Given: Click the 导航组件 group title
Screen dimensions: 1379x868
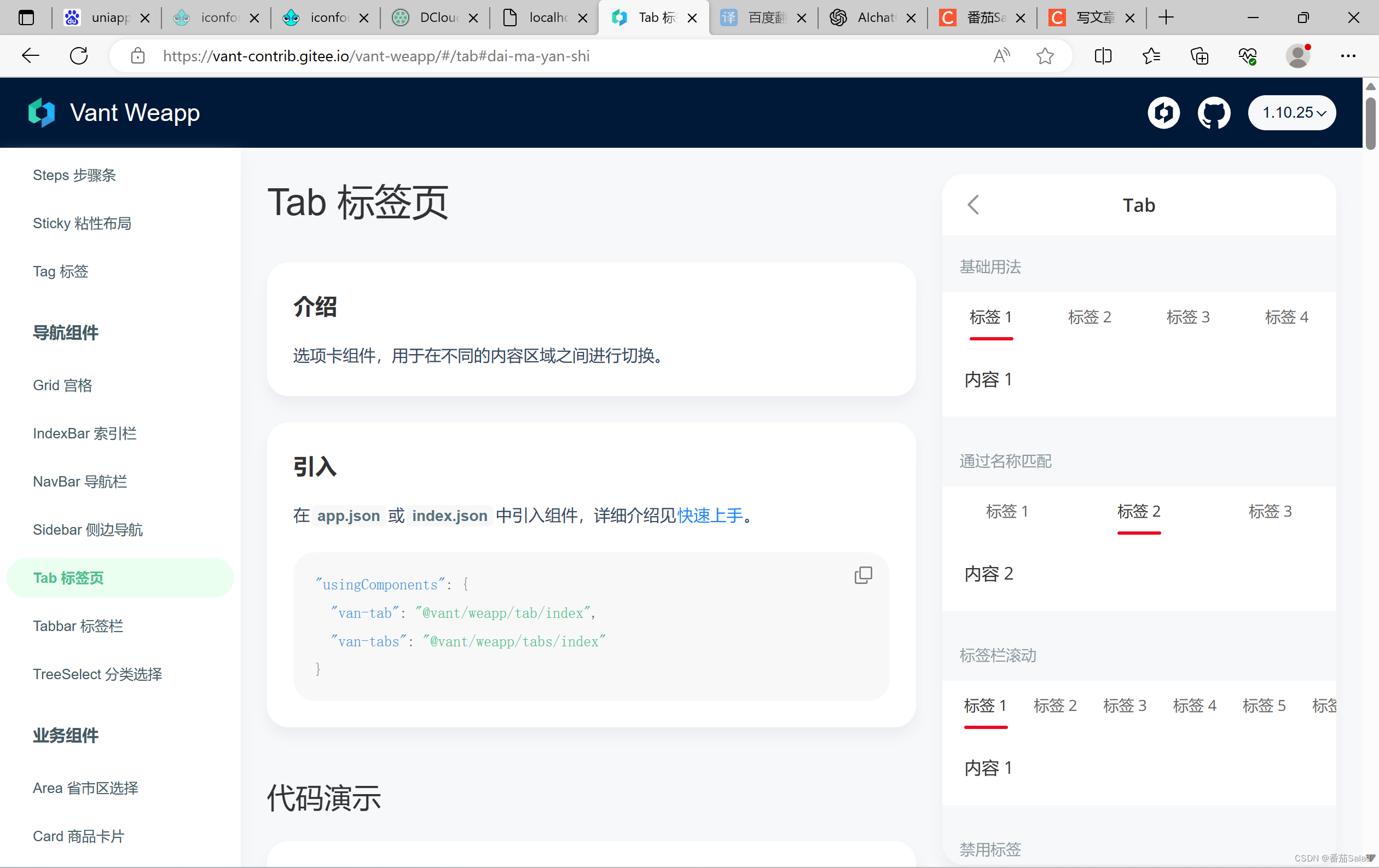Looking at the screenshot, I should [x=65, y=333].
